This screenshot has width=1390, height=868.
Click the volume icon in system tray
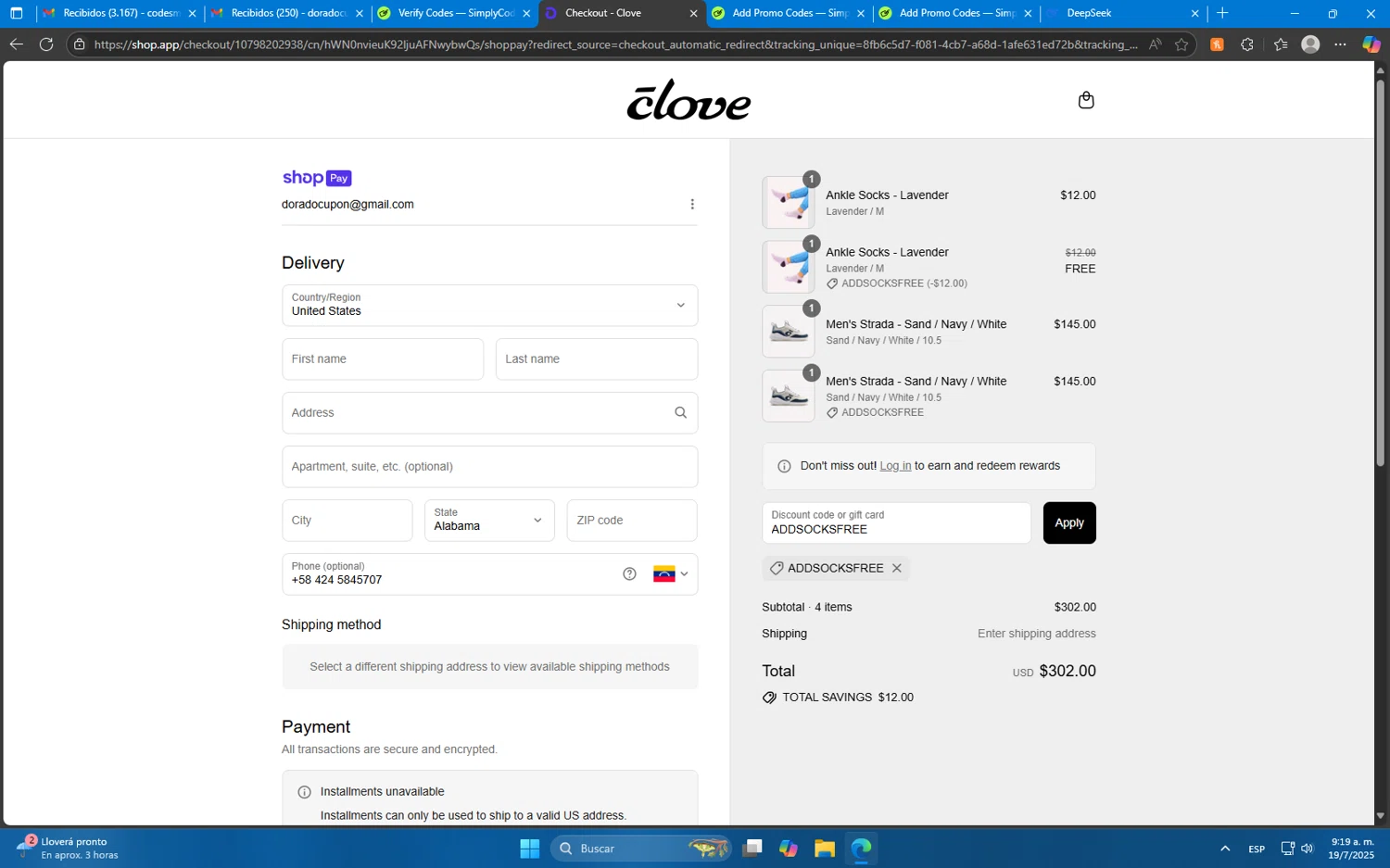point(1307,849)
